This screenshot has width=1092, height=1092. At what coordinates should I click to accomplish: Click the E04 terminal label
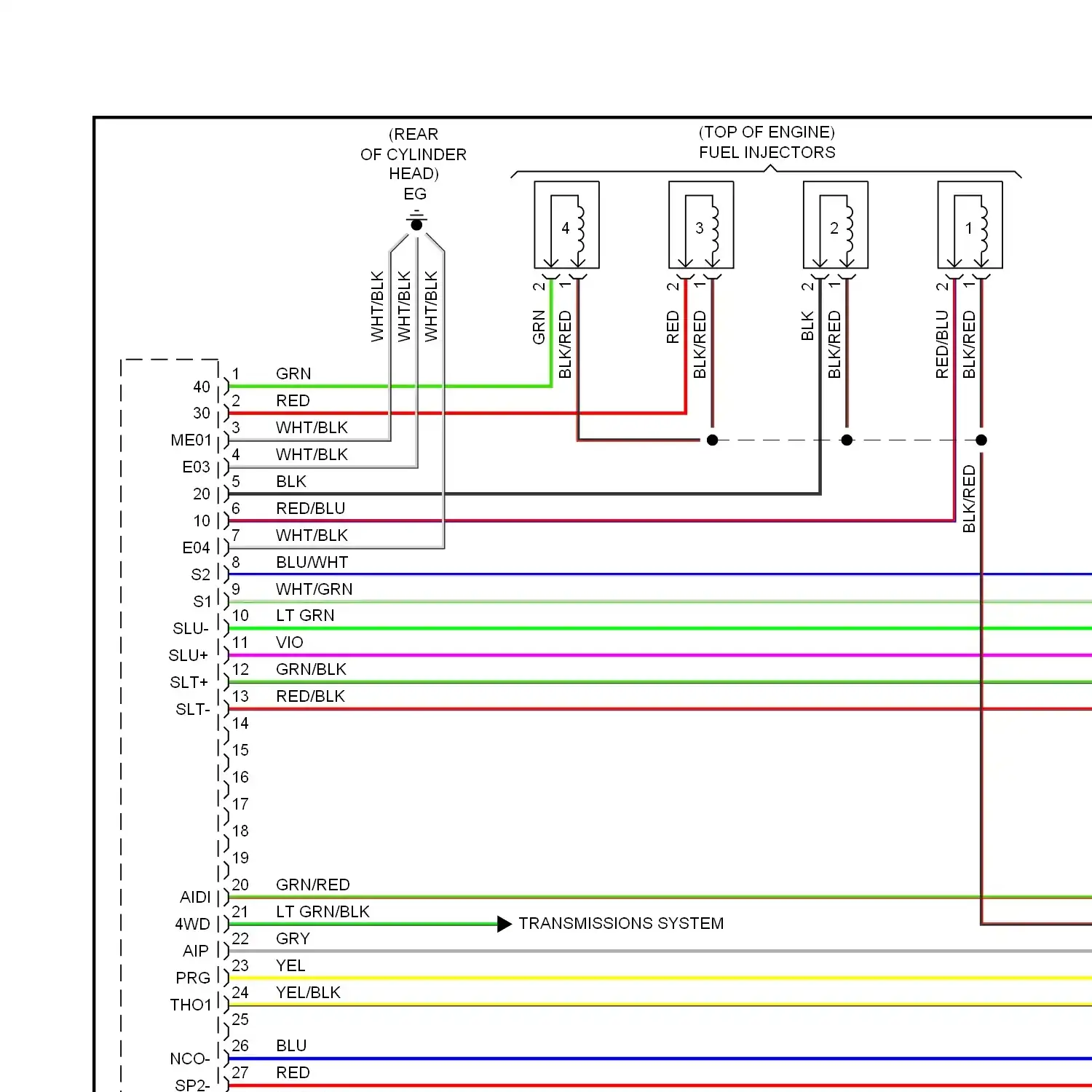(x=196, y=547)
